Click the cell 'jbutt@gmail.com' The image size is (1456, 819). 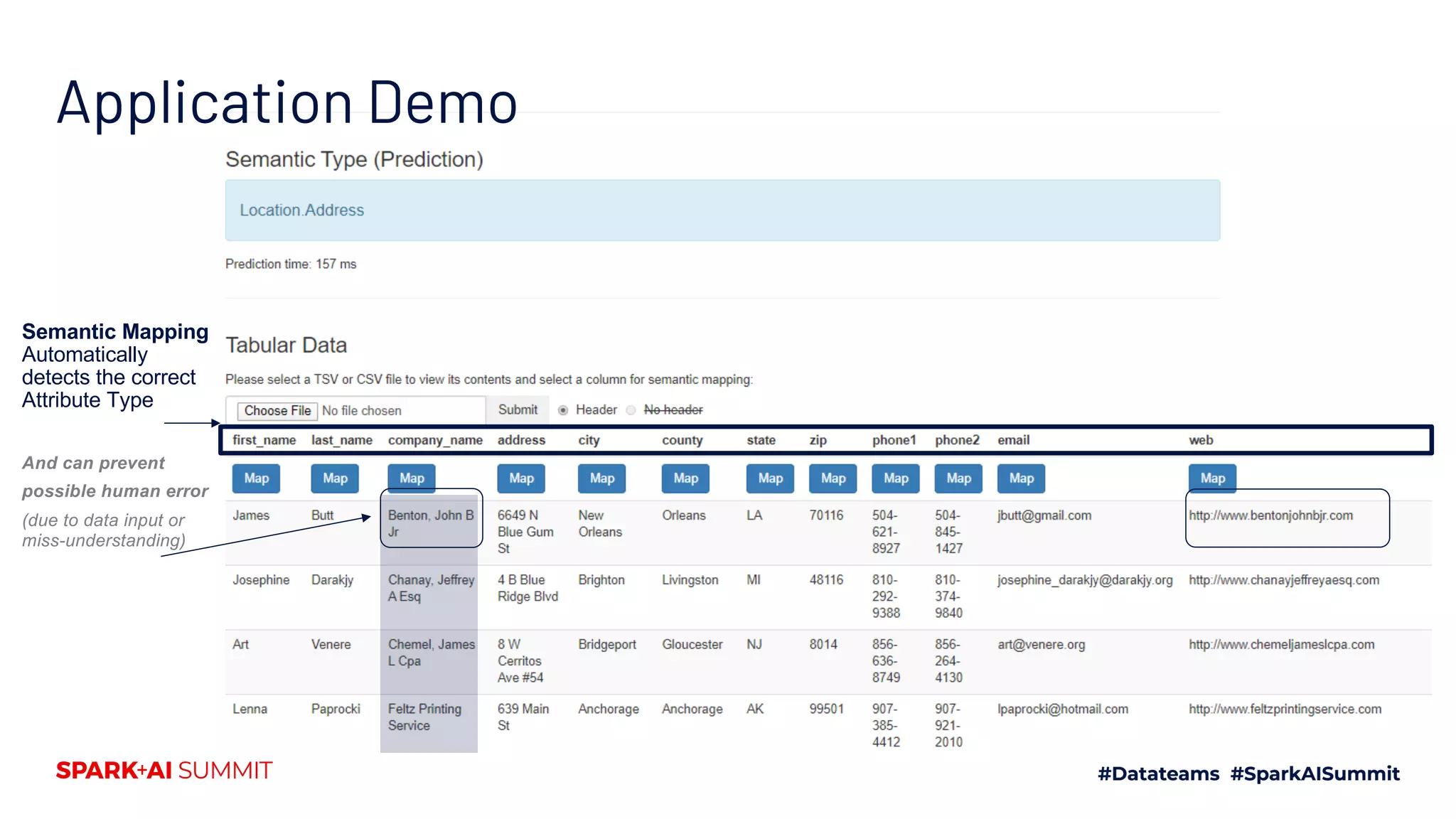point(1044,515)
